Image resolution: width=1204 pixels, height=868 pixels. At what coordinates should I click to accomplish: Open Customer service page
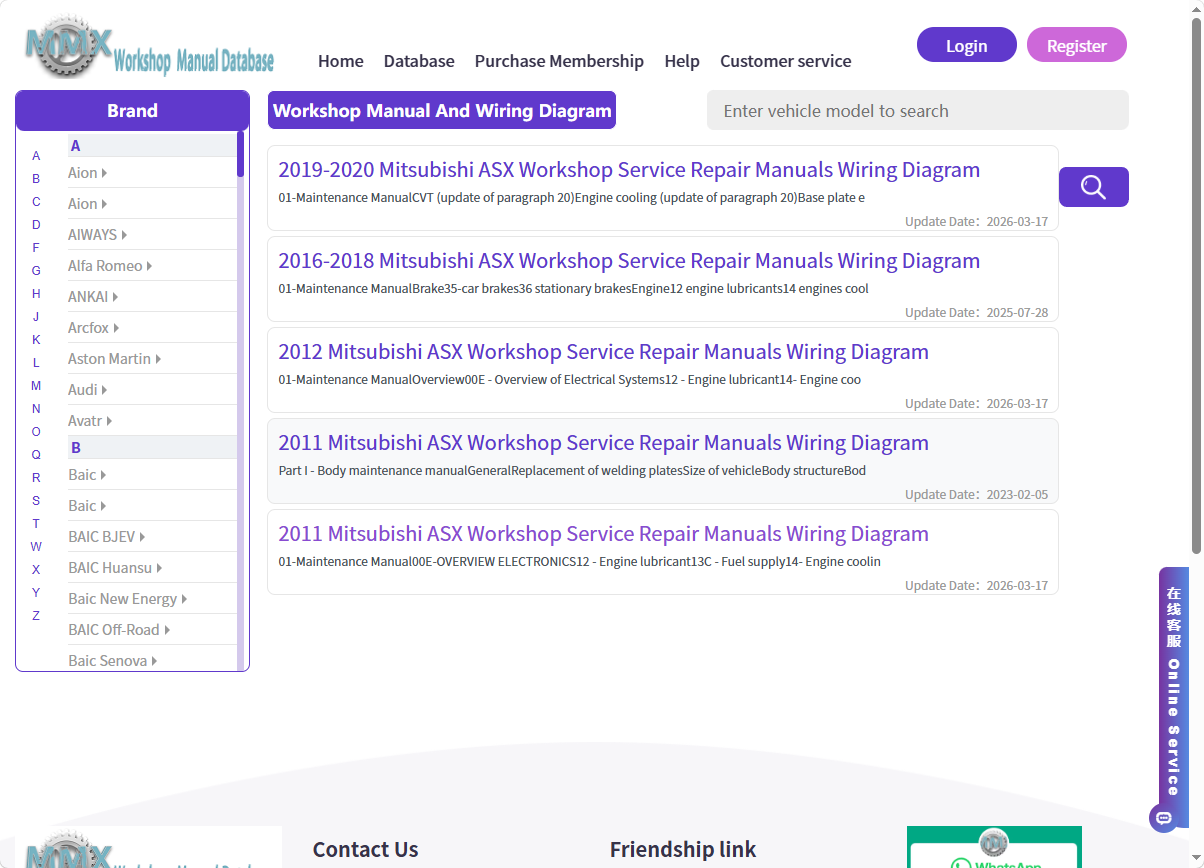pyautogui.click(x=786, y=61)
